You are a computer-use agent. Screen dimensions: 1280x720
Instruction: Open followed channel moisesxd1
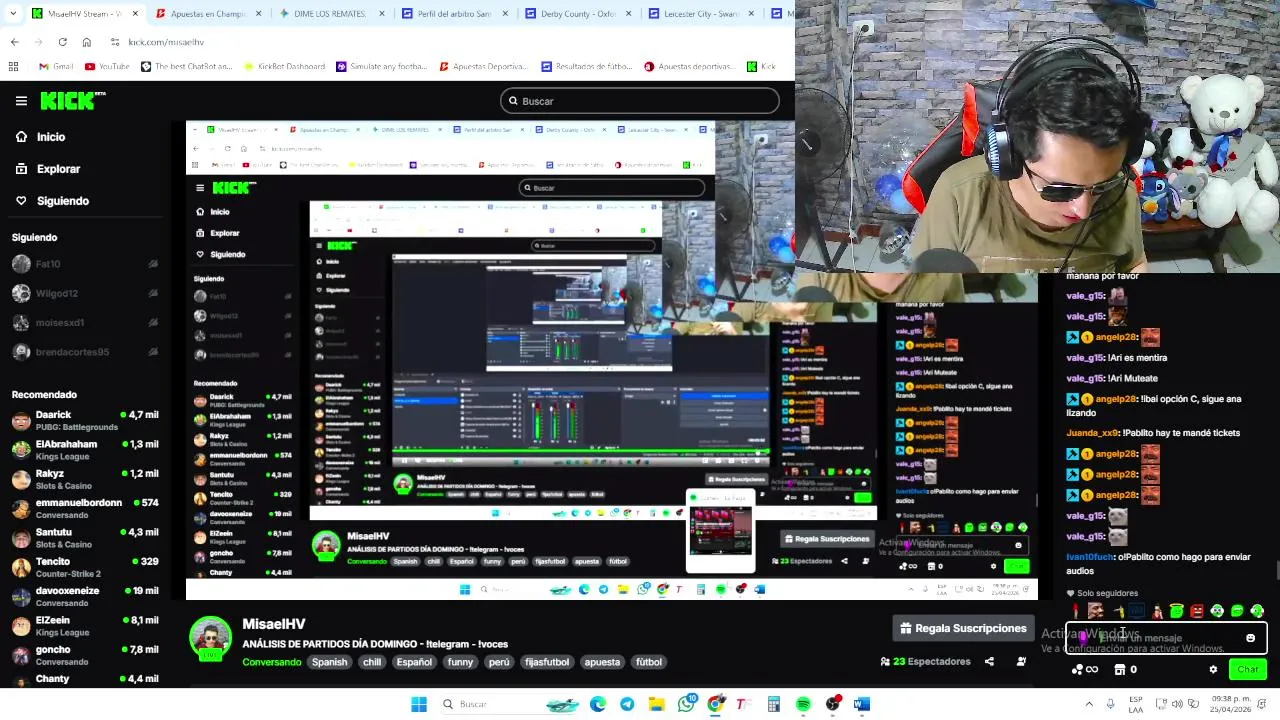85,322
